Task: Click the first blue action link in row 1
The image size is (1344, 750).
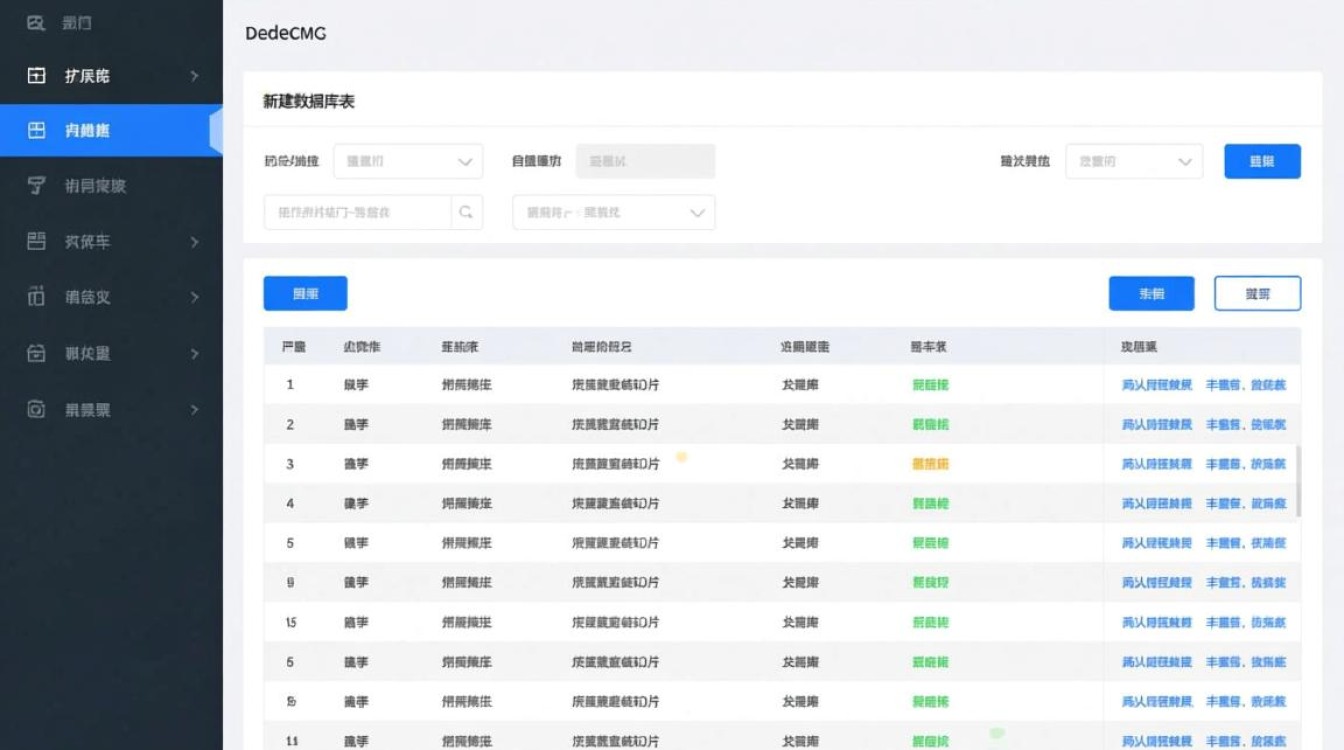Action: [x=1156, y=385]
